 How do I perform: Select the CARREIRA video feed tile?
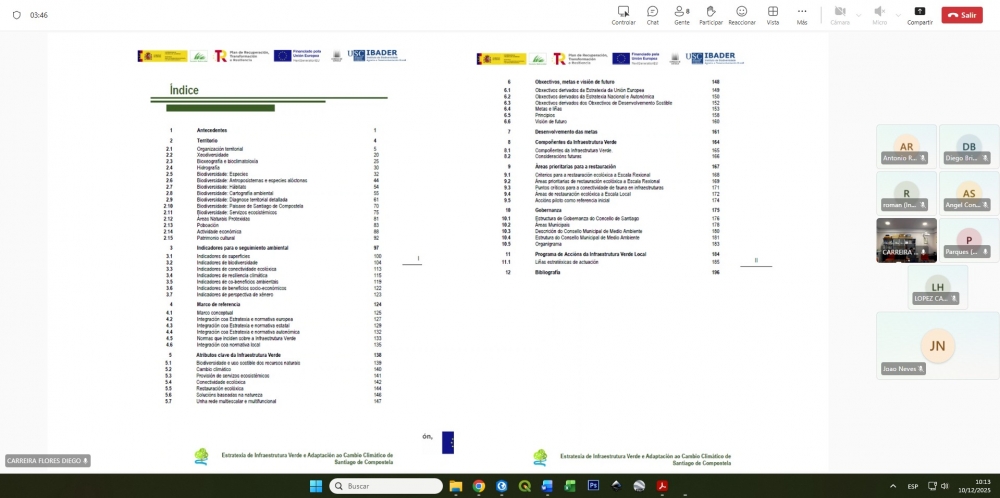(906, 240)
